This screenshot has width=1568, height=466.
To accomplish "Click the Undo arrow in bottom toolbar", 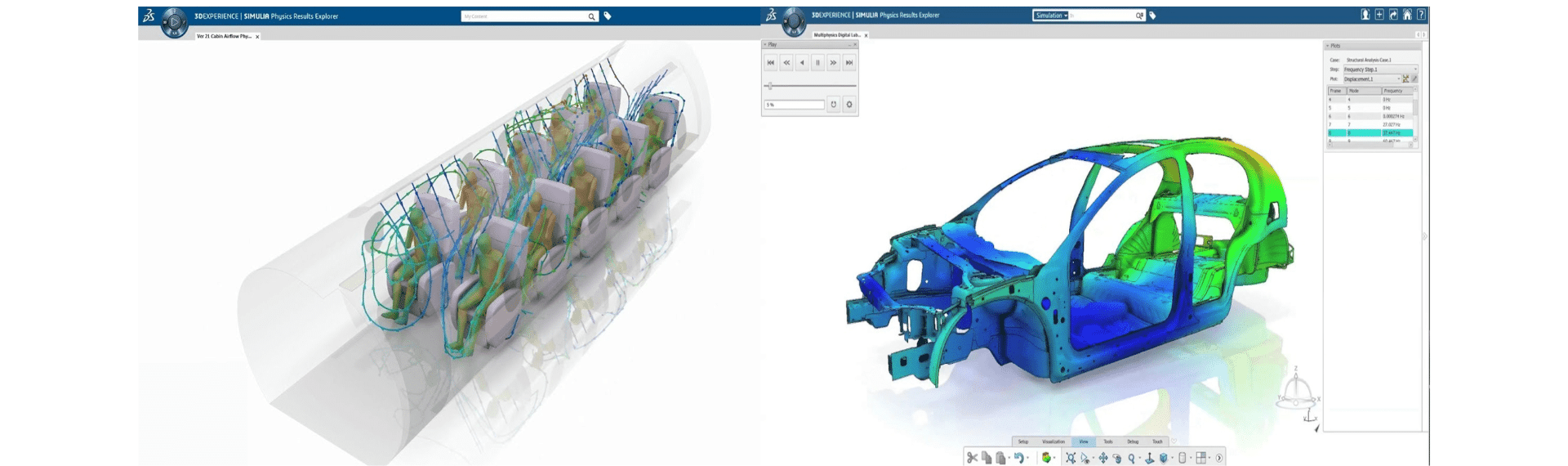I will pos(1018,458).
